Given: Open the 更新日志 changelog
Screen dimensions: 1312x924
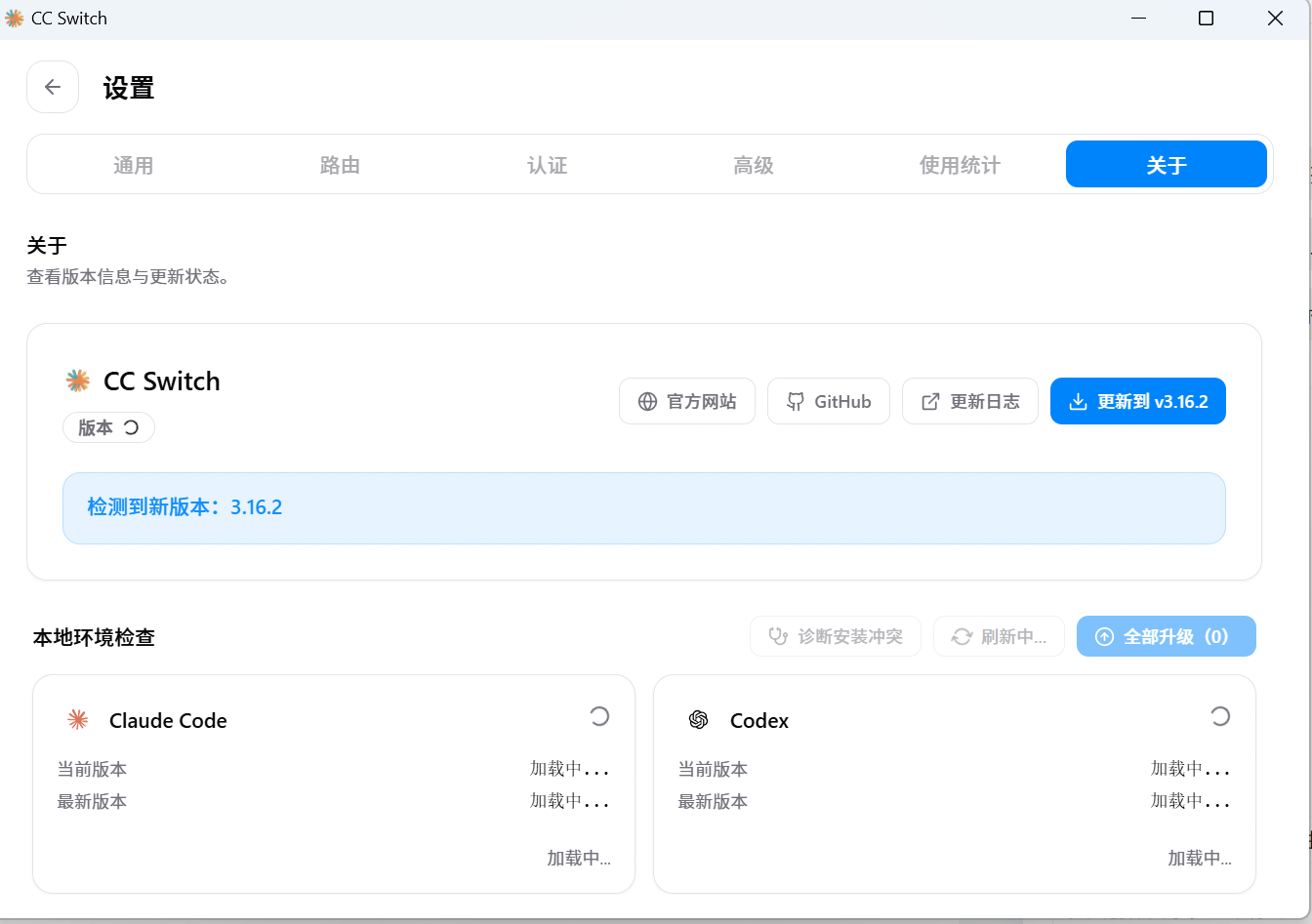Looking at the screenshot, I should pyautogui.click(x=970, y=401).
